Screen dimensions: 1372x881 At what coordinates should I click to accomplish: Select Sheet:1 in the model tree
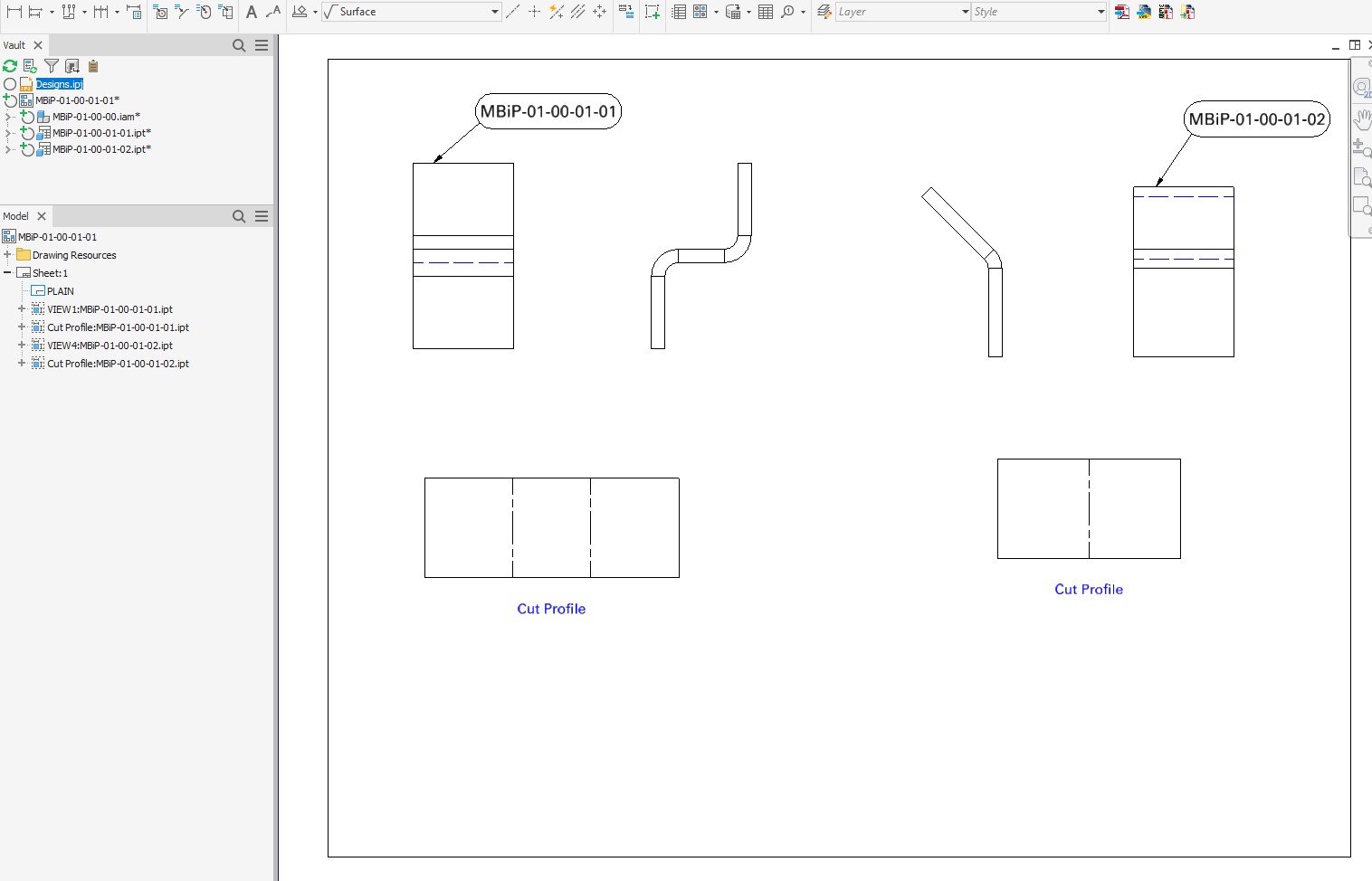click(x=52, y=272)
